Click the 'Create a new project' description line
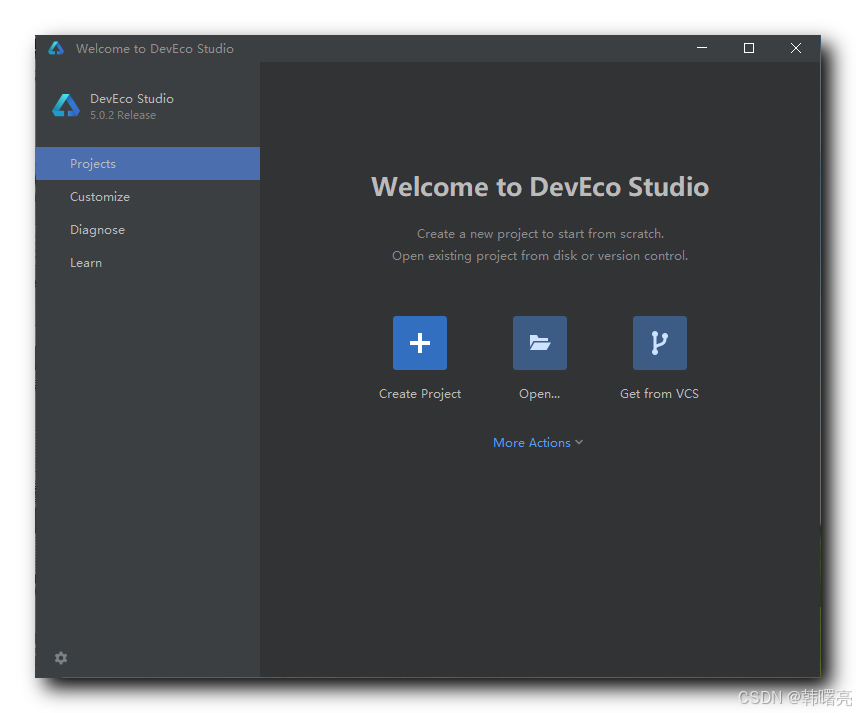The width and height of the screenshot is (856, 713). coord(540,234)
